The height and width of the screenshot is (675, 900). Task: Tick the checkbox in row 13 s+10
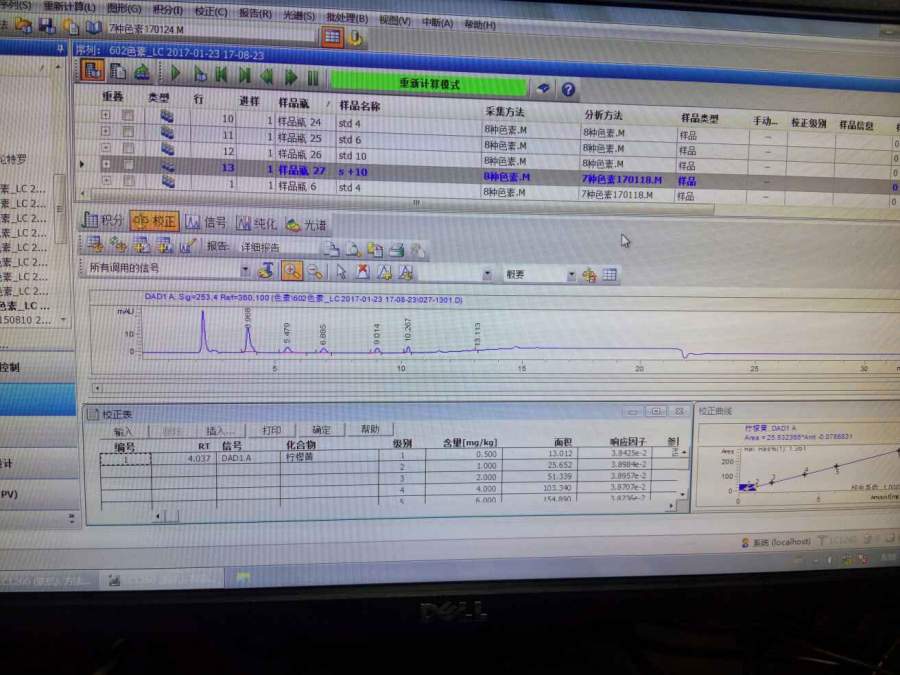(x=129, y=165)
